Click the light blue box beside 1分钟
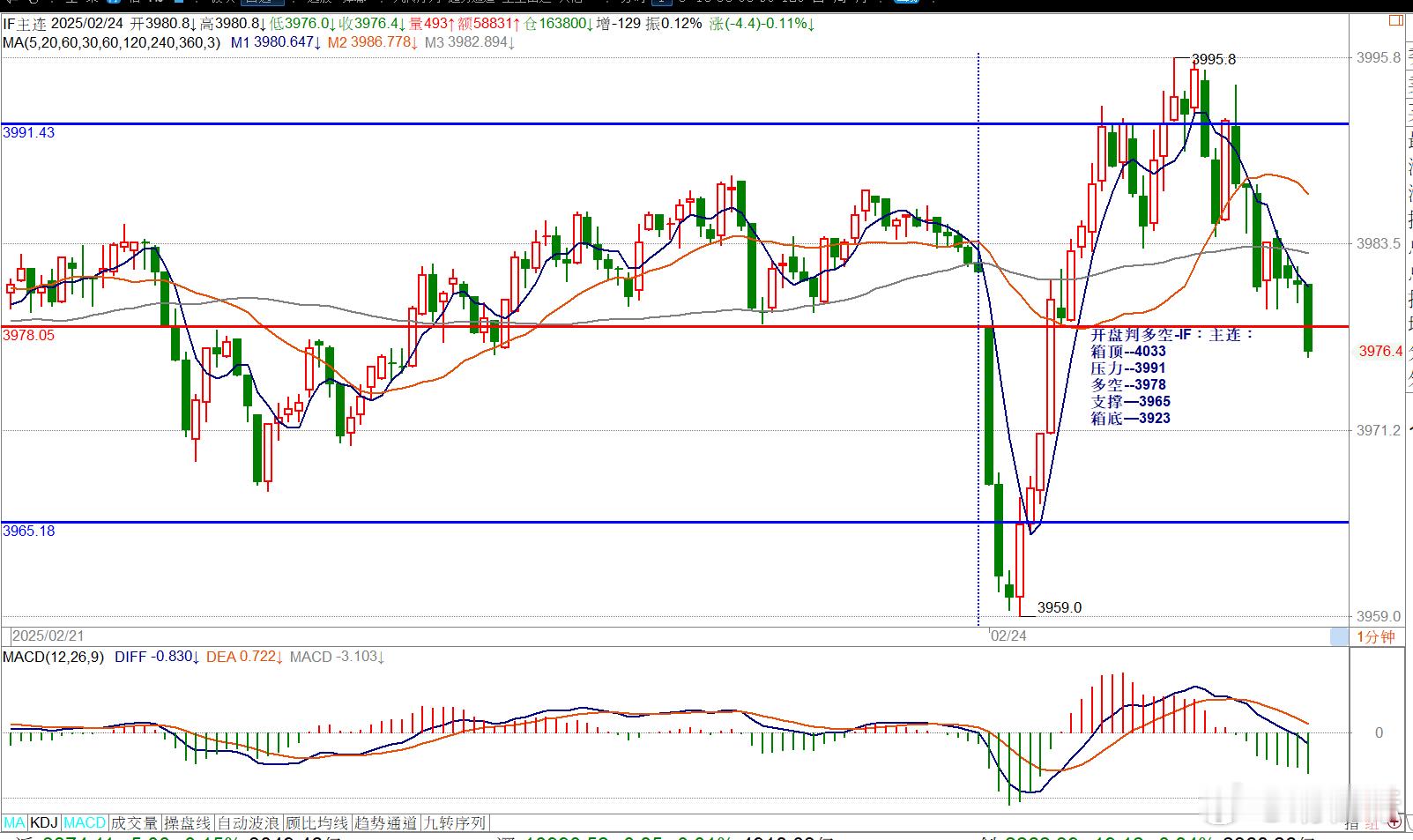This screenshot has height=840, width=1413. click(x=1339, y=636)
